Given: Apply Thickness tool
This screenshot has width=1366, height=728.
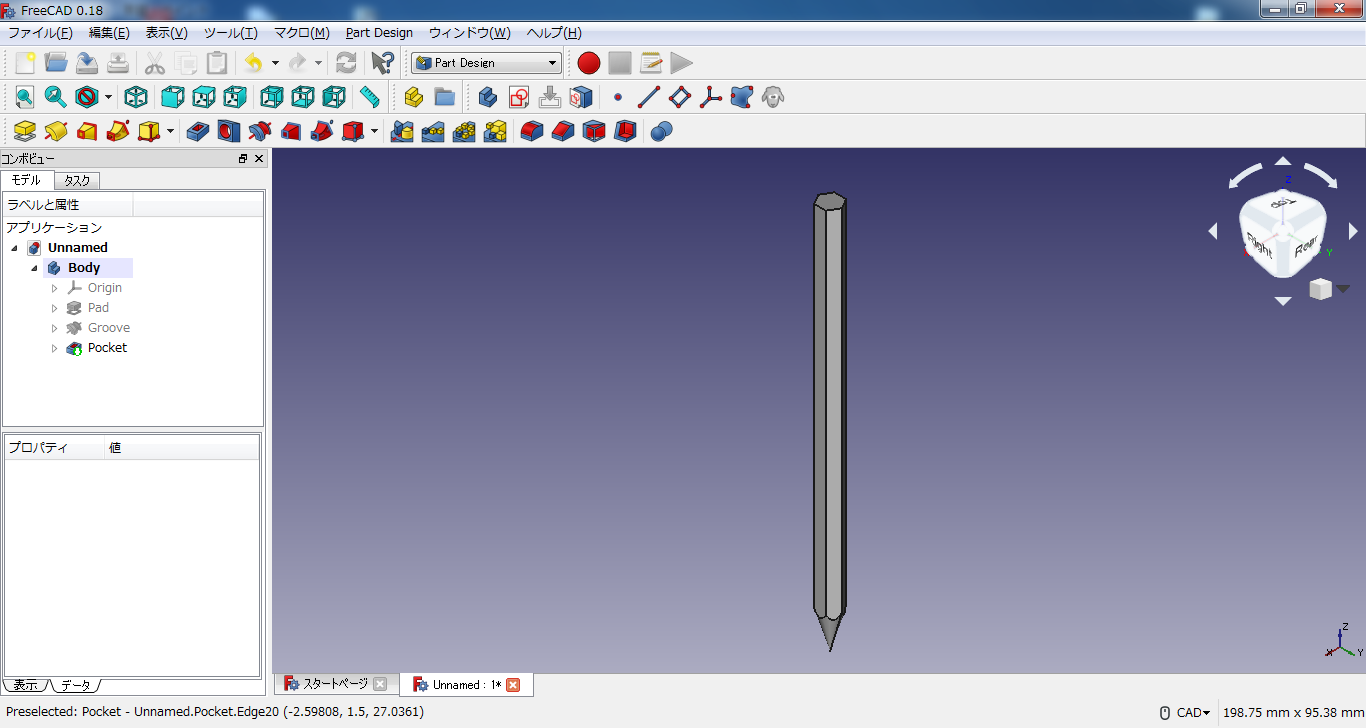Looking at the screenshot, I should coord(625,131).
